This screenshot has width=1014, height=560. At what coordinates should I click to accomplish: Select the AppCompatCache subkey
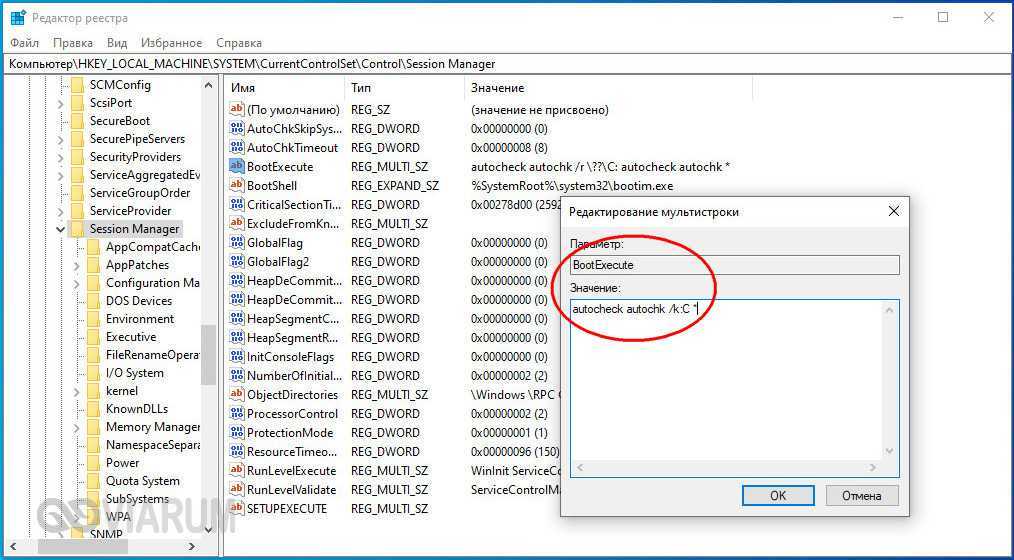(153, 247)
